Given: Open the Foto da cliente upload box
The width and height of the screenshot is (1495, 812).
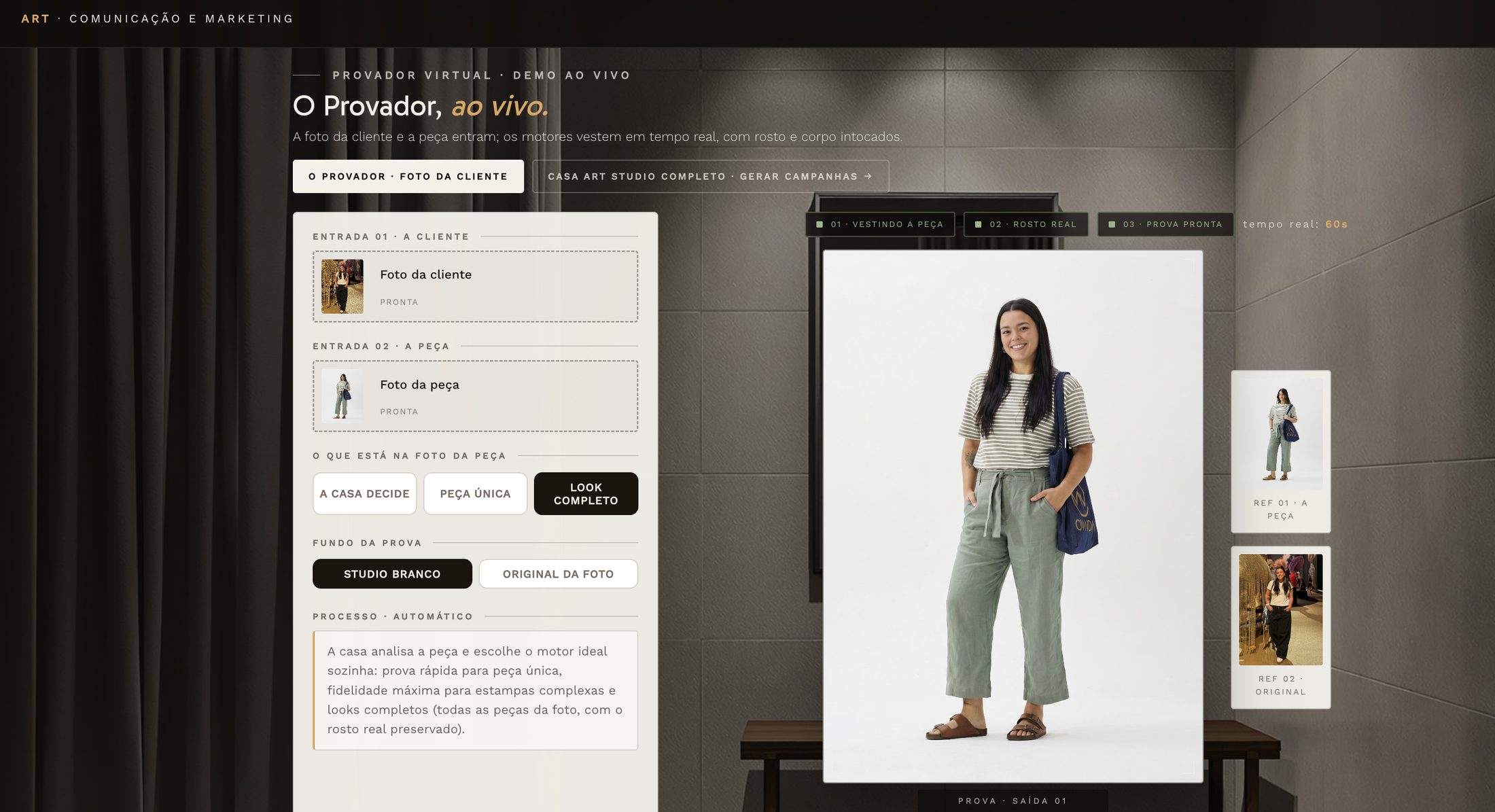Looking at the screenshot, I should point(475,286).
